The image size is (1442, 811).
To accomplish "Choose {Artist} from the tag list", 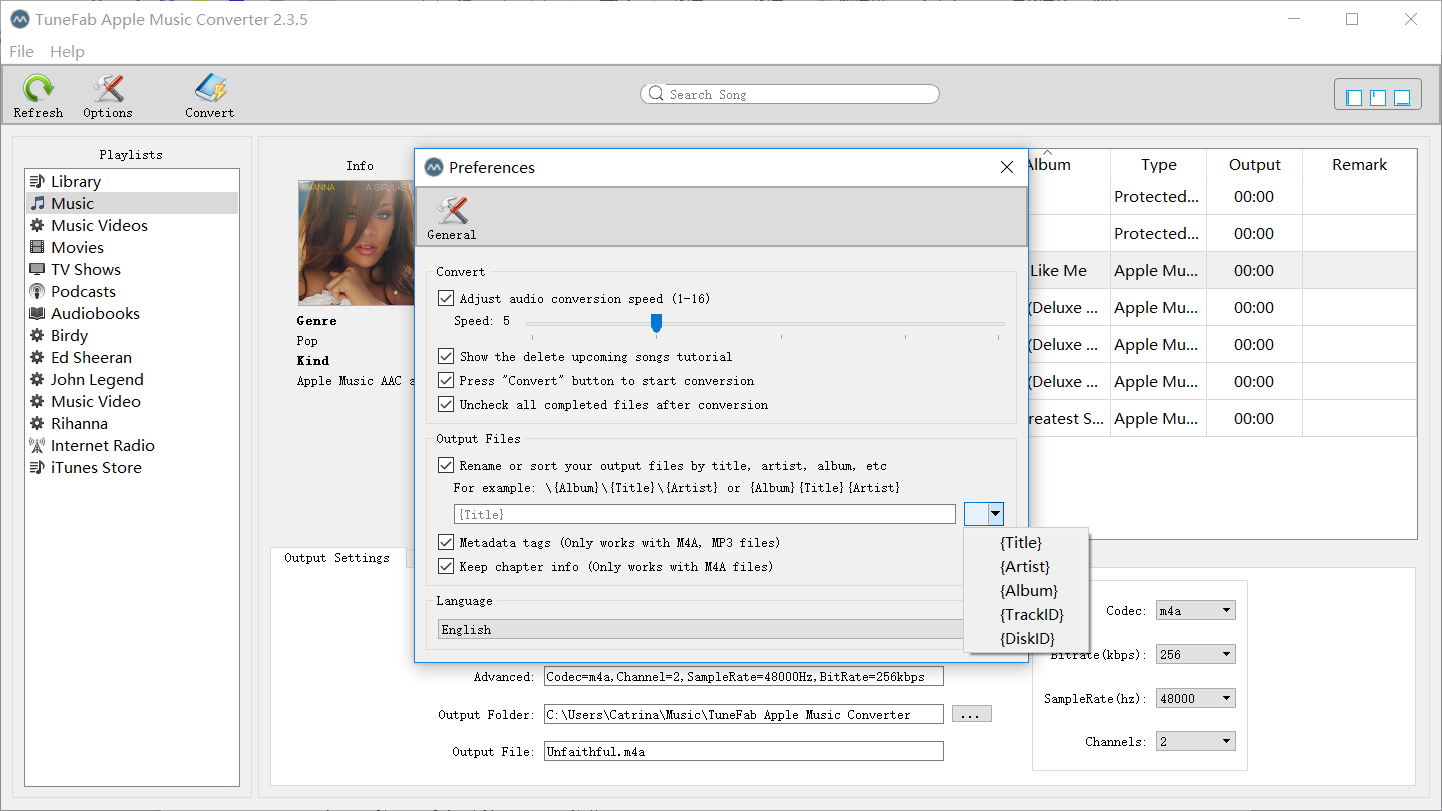I will [1025, 566].
